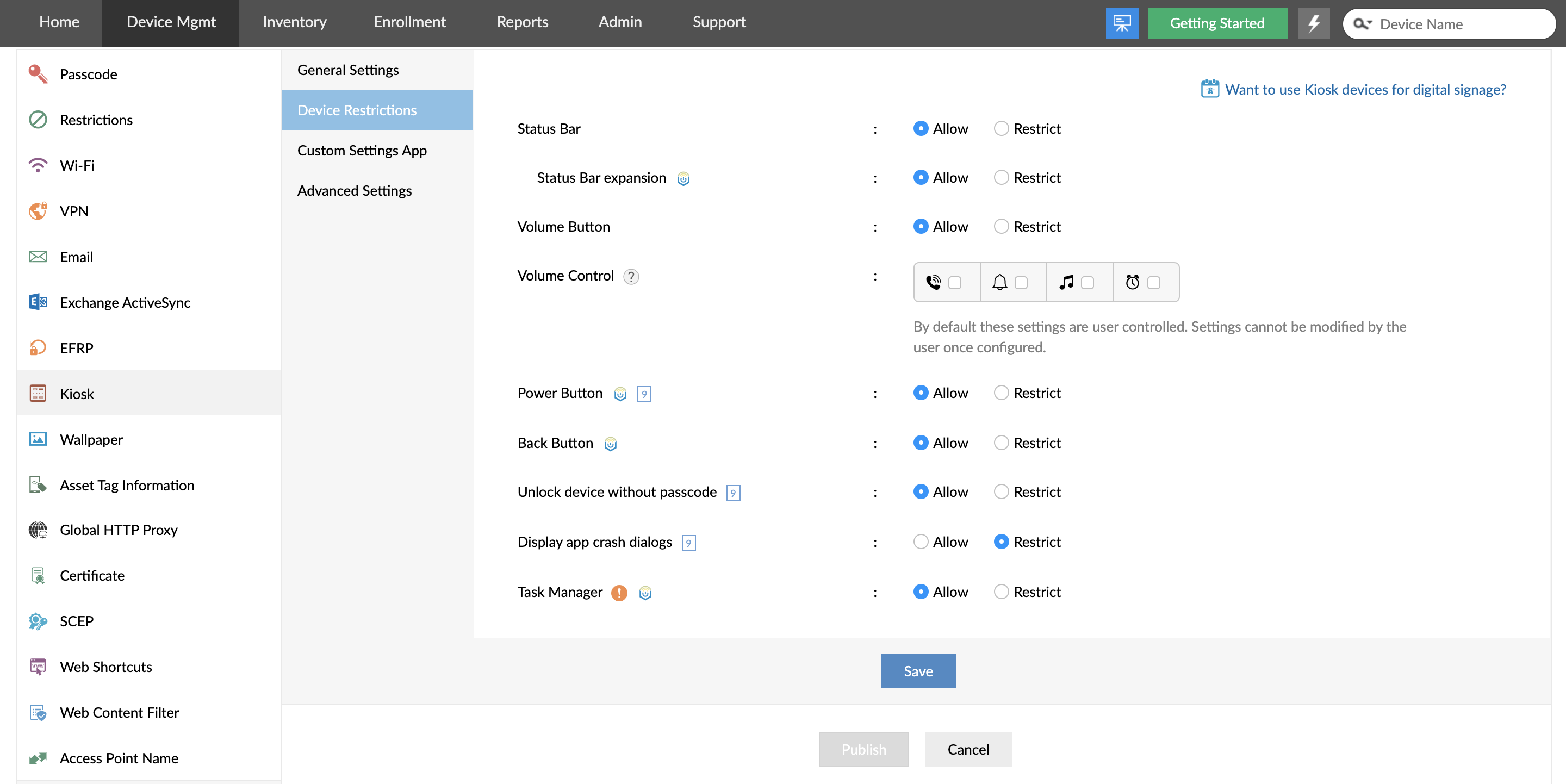Click the SCEP icon in the sidebar
Image resolution: width=1566 pixels, height=784 pixels.
click(x=38, y=620)
